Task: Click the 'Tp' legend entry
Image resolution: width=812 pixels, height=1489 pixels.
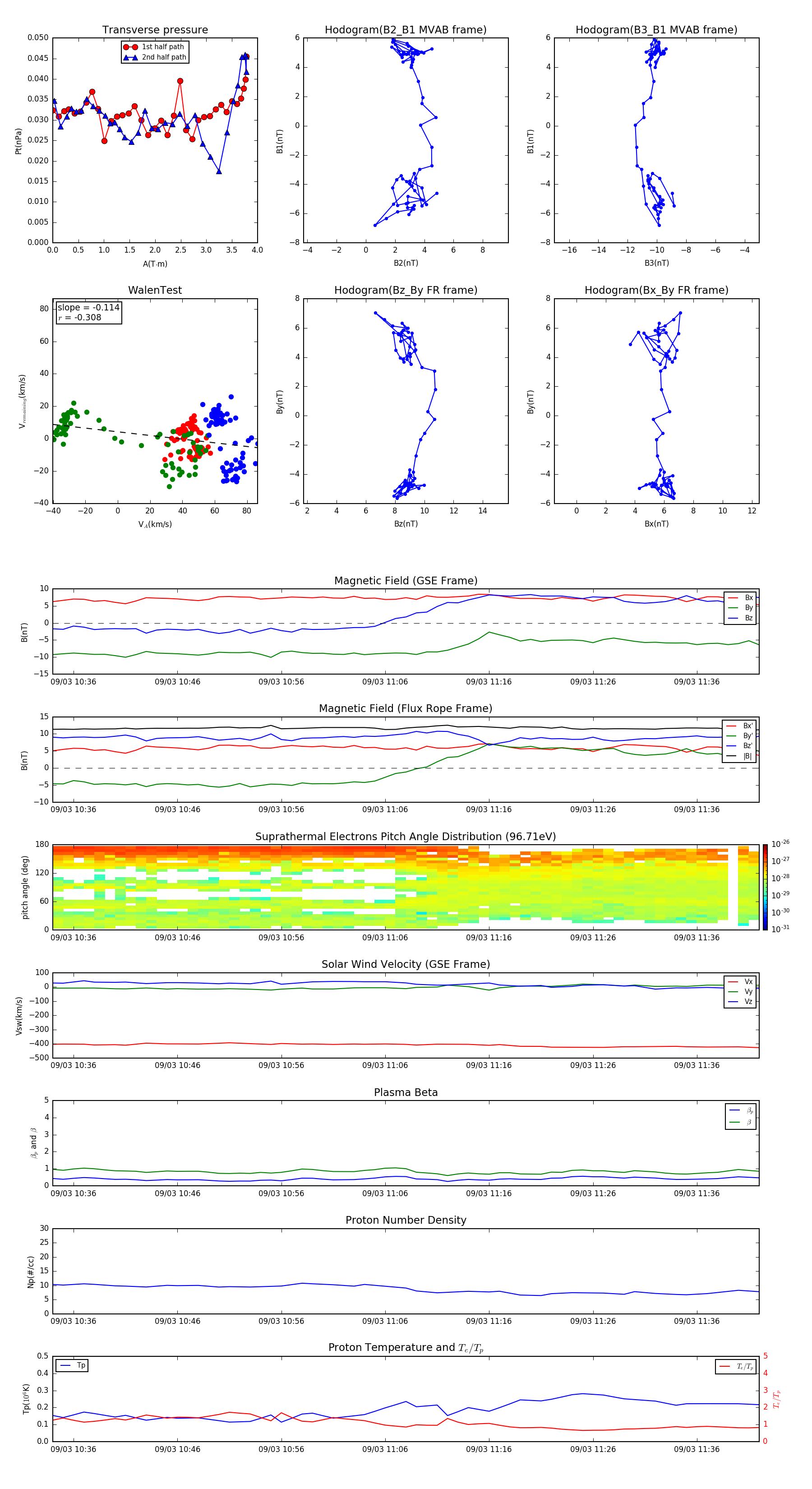Action: 72,1366
